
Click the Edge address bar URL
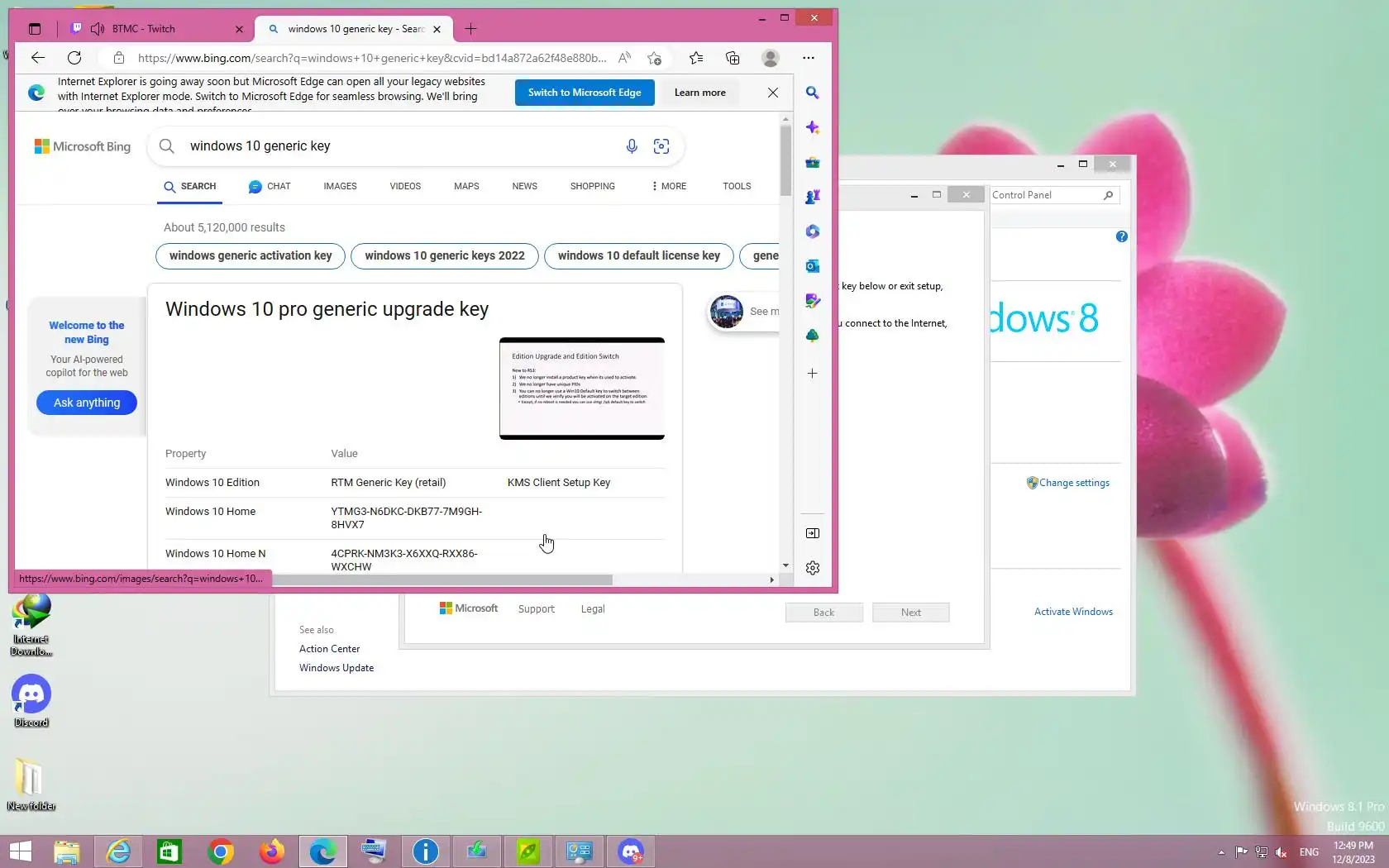click(x=372, y=58)
